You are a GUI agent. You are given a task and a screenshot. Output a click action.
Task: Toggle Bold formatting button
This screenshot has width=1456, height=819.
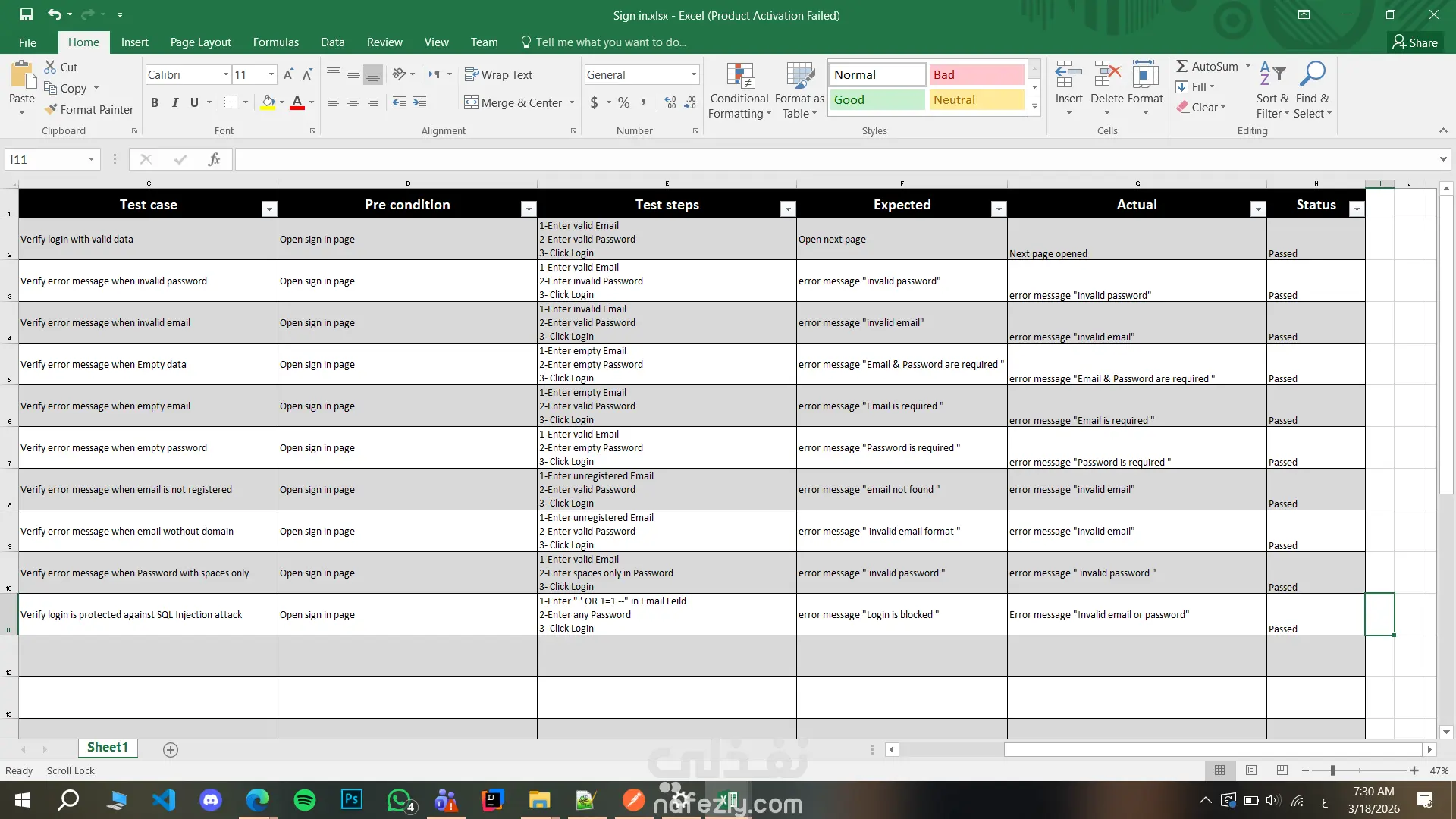[155, 102]
